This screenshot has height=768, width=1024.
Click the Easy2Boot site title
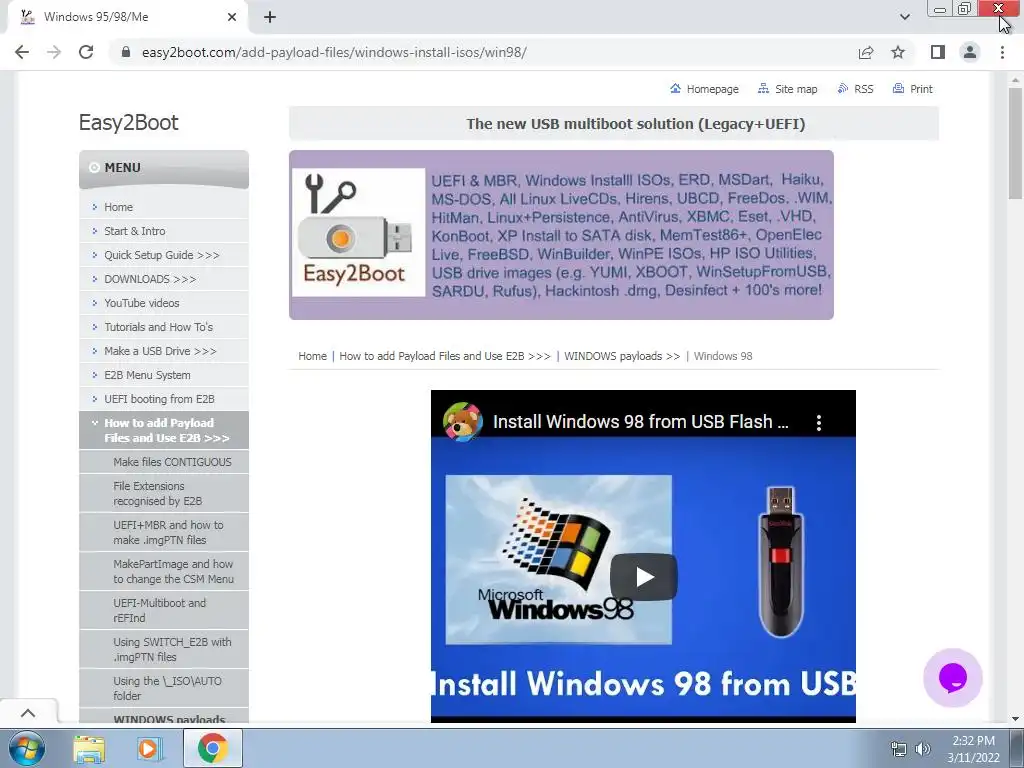(128, 122)
